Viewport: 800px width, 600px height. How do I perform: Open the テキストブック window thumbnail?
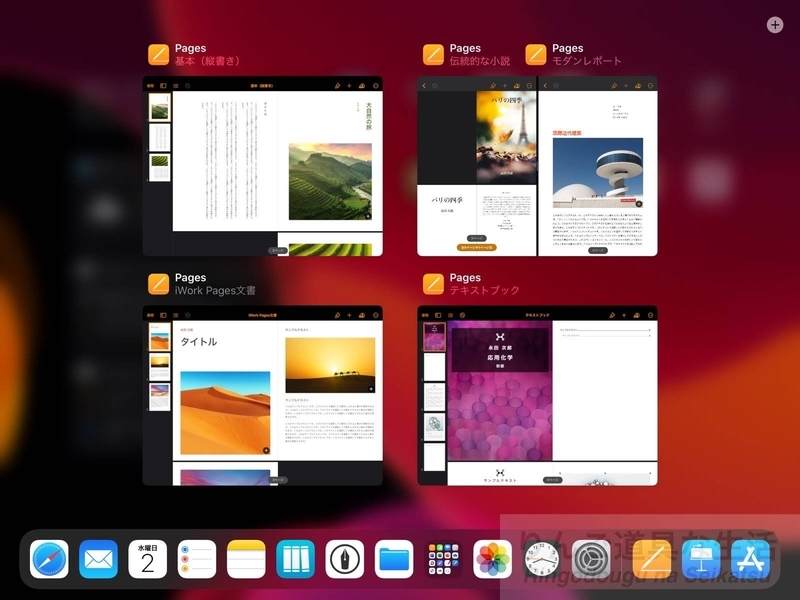click(537, 396)
